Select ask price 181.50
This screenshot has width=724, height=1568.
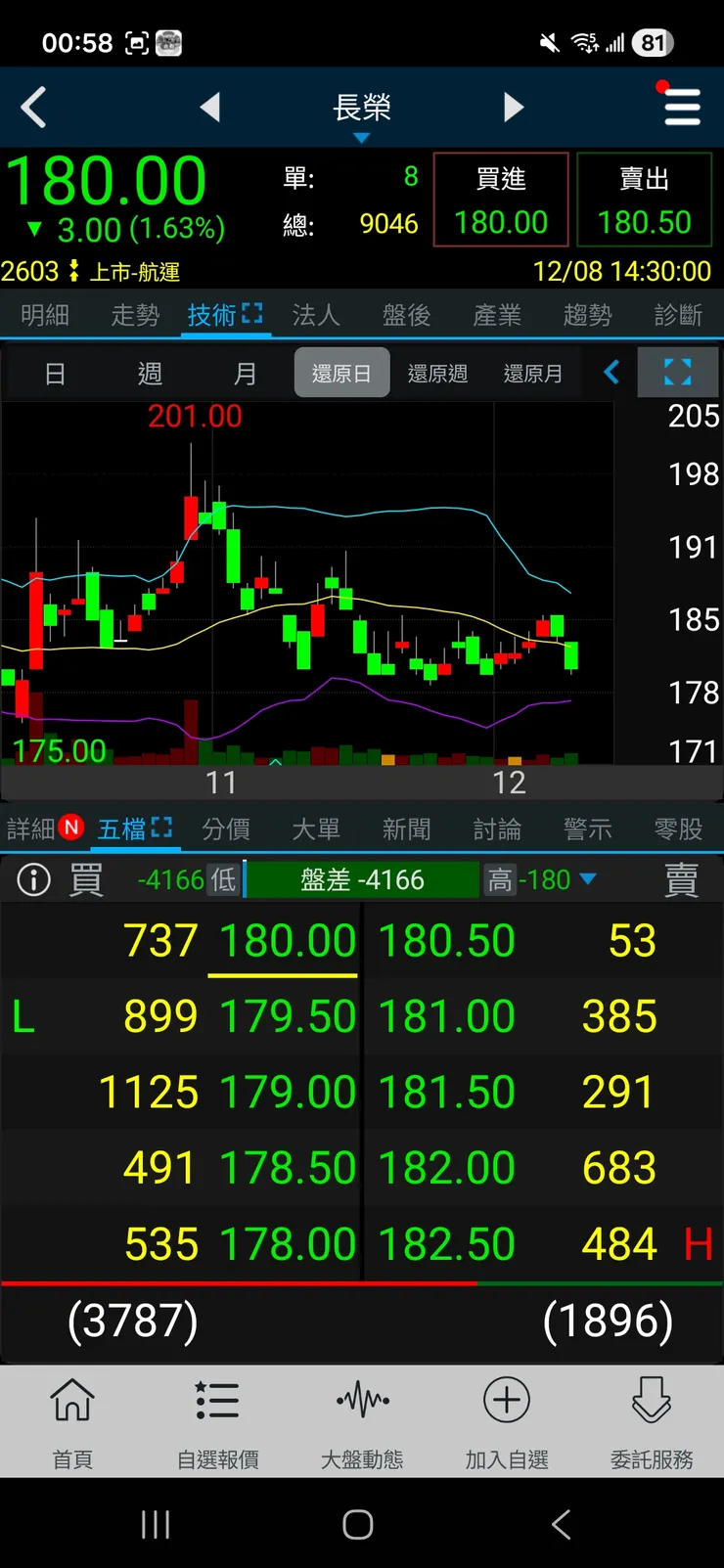[x=447, y=1092]
